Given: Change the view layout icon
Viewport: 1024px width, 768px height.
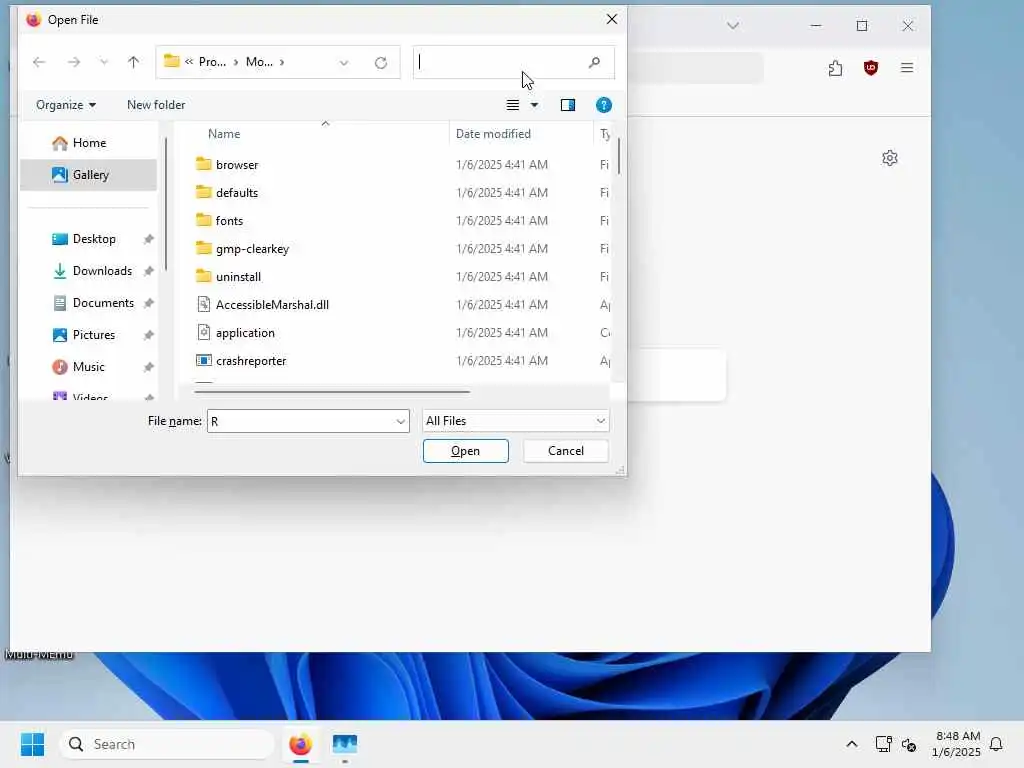Looking at the screenshot, I should pos(513,105).
